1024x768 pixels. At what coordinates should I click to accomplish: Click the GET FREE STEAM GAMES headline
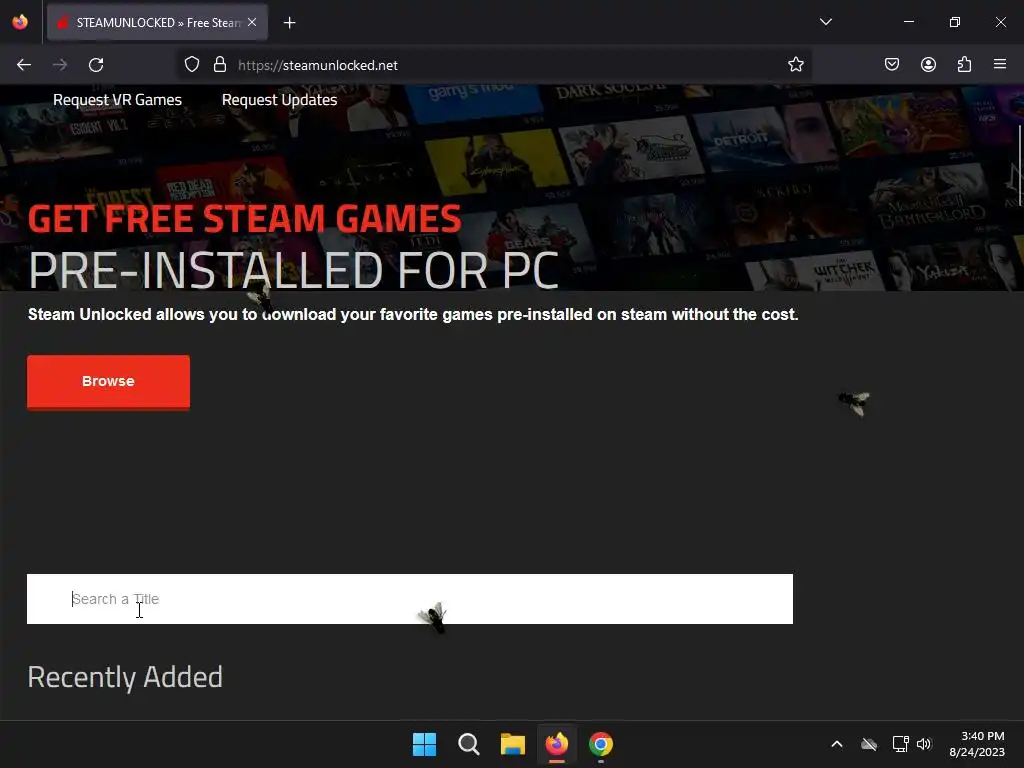pos(244,218)
